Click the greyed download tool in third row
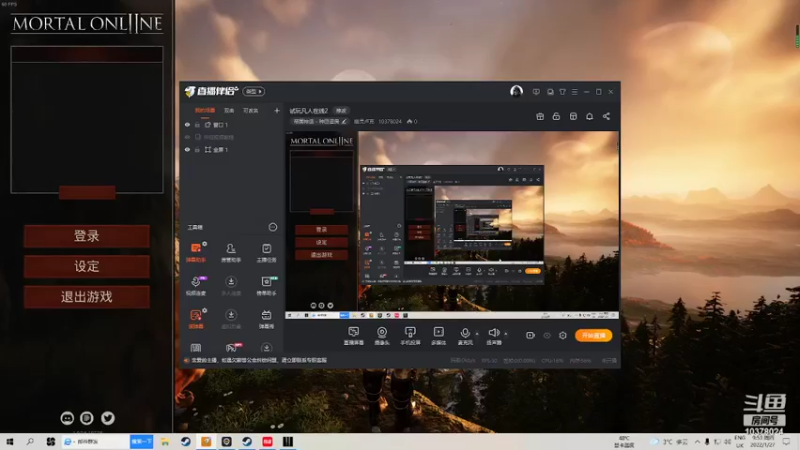 point(231,319)
